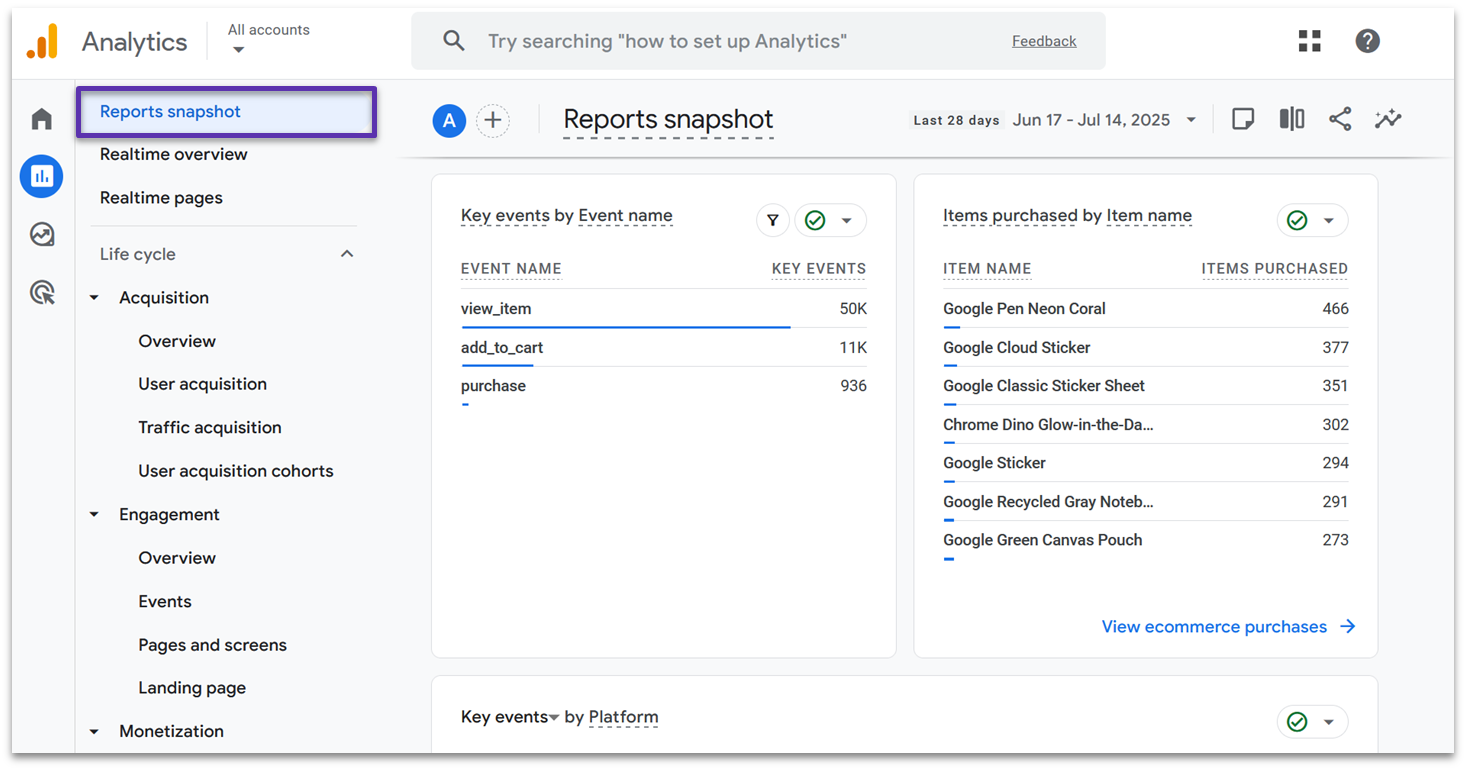Image resolution: width=1466 pixels, height=770 pixels.
Task: Open User acquisition cohorts report
Action: tap(236, 471)
